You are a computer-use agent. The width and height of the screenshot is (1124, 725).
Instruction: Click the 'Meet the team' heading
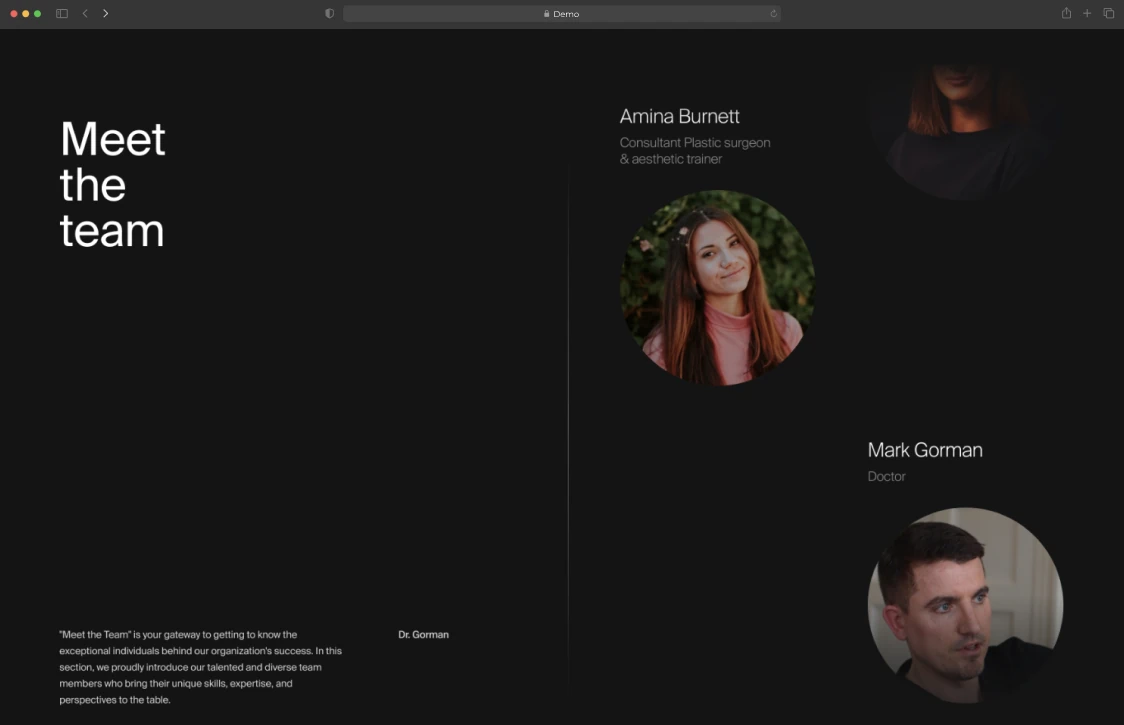113,184
